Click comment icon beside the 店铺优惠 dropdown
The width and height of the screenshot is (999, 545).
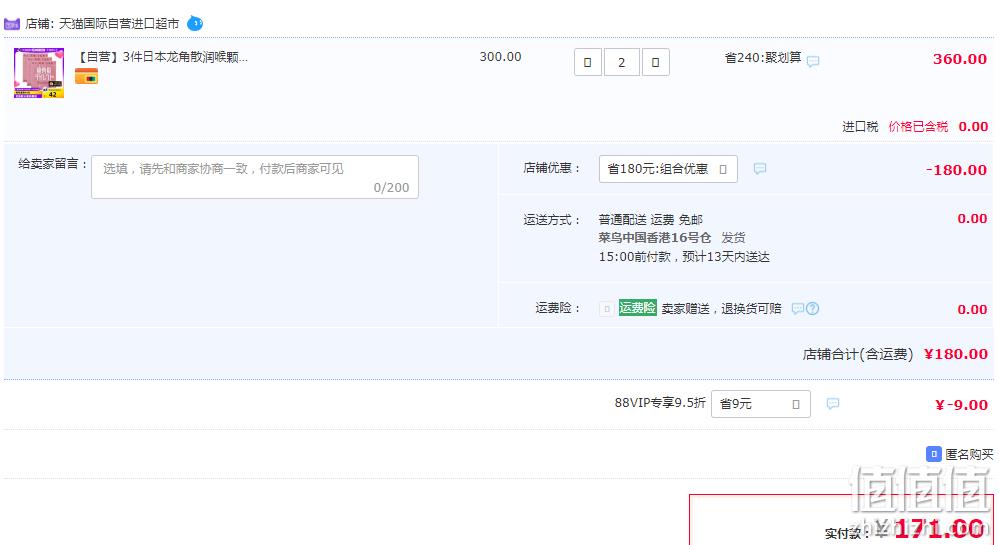tap(759, 168)
